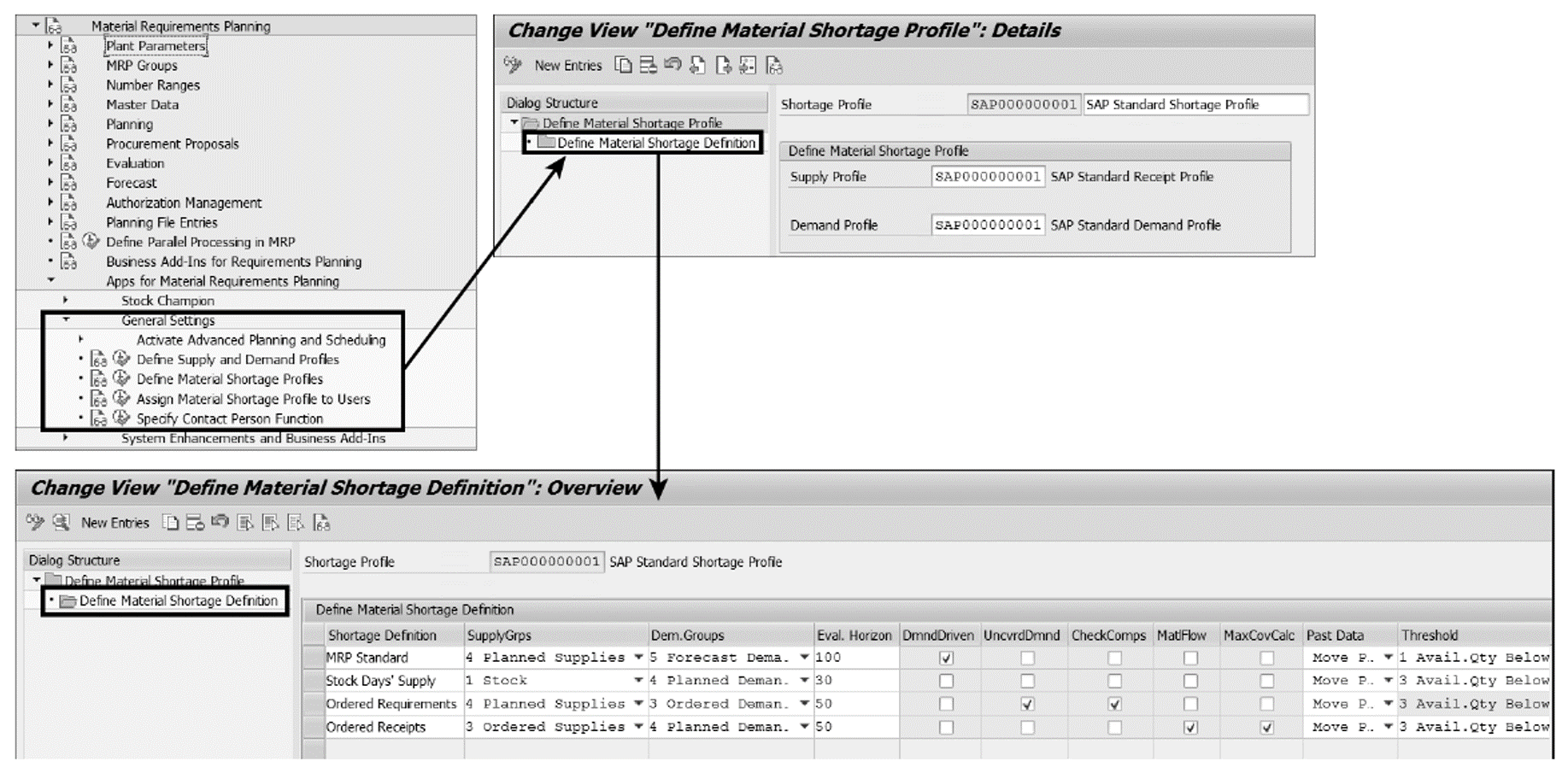The height and width of the screenshot is (773, 1568).
Task: Disable UncvrdDmnd checkbox for Ordered Requirements
Action: coord(1027,704)
